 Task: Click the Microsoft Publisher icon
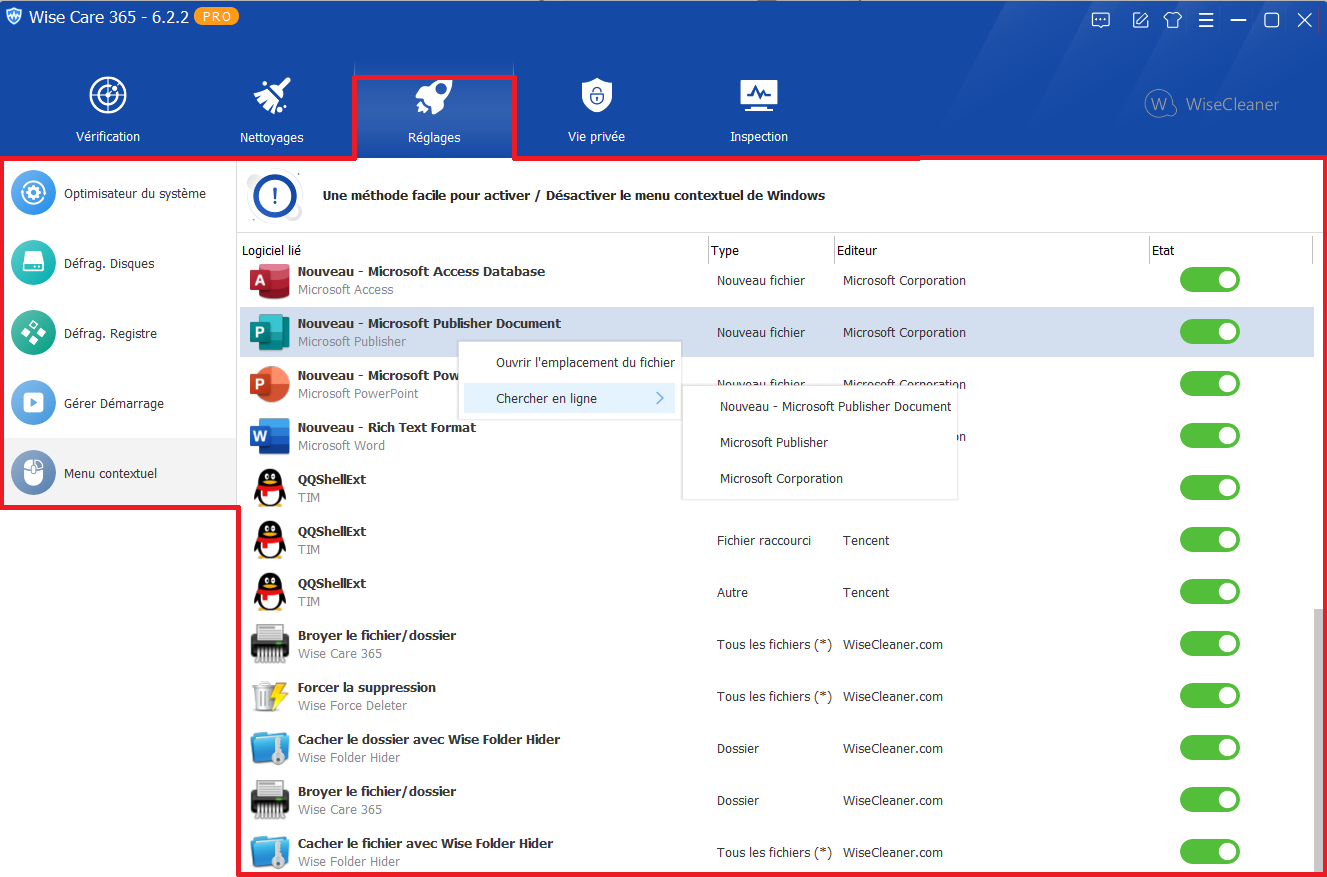(x=269, y=332)
